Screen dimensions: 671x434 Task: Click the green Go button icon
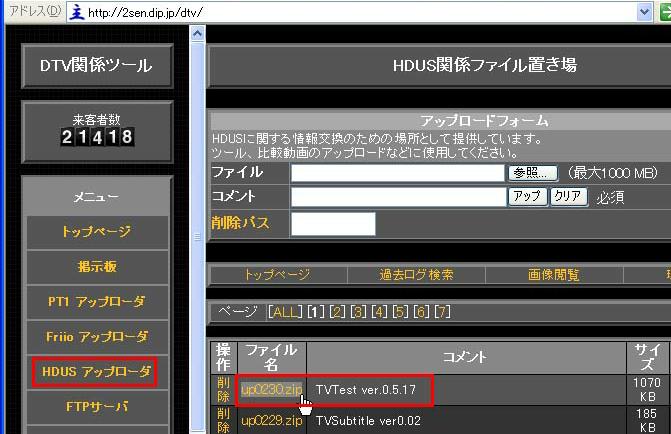666,12
